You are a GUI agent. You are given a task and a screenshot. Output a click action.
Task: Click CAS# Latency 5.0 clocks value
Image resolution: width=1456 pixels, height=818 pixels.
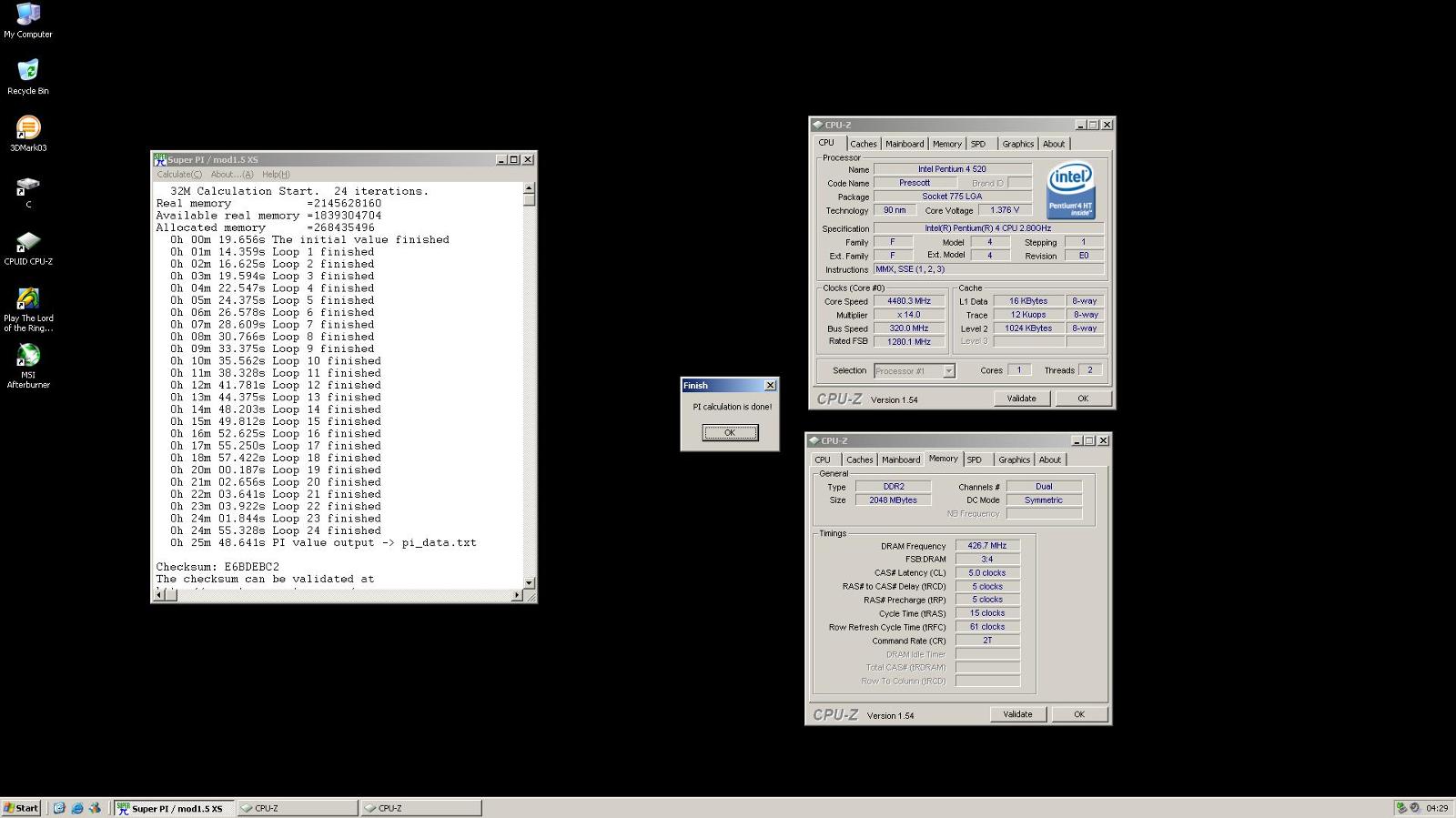click(x=987, y=573)
